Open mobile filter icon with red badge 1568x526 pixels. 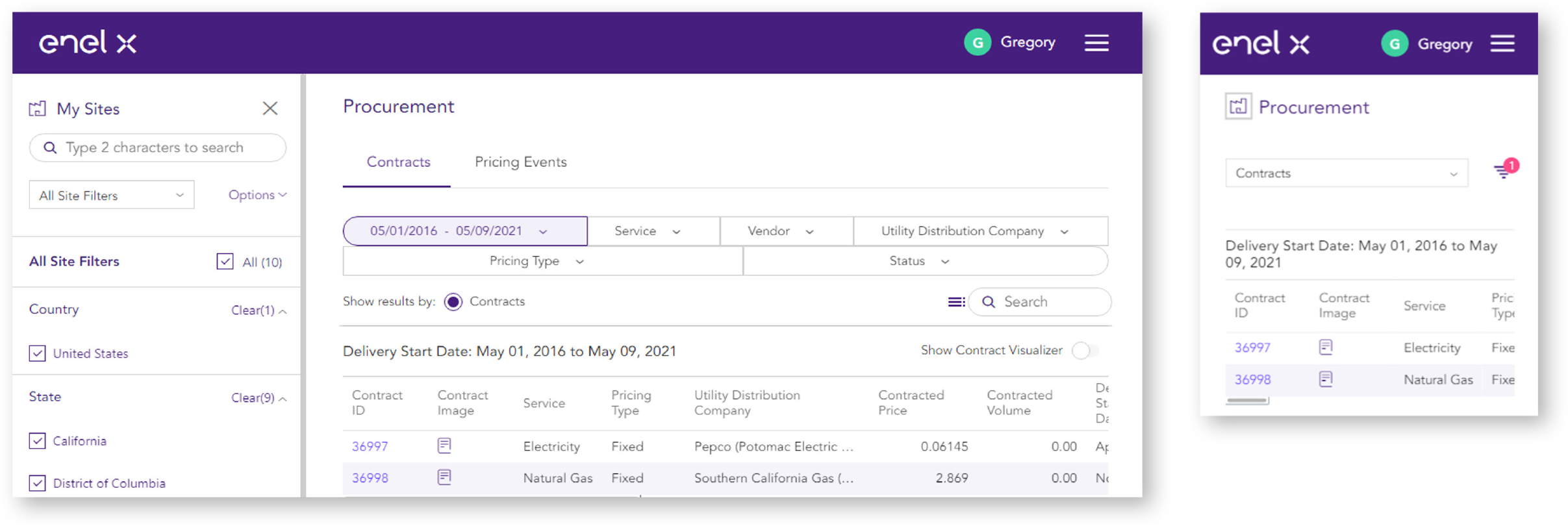click(x=1503, y=171)
